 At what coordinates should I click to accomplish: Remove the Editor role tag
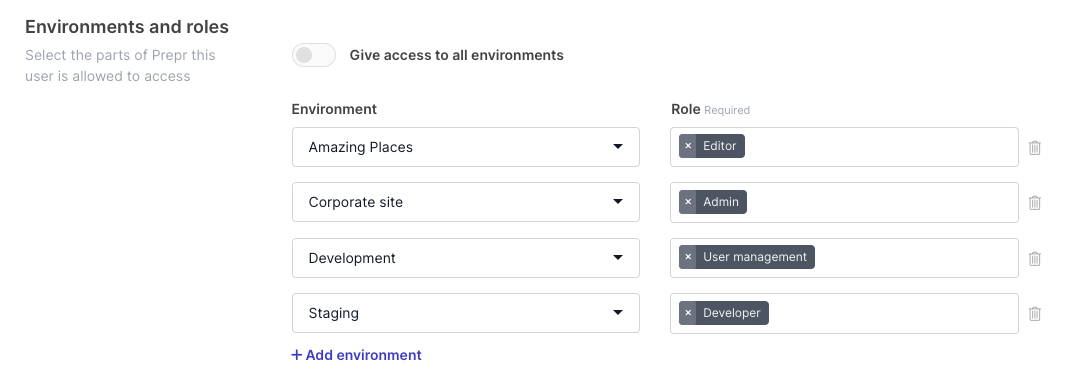[x=688, y=146]
